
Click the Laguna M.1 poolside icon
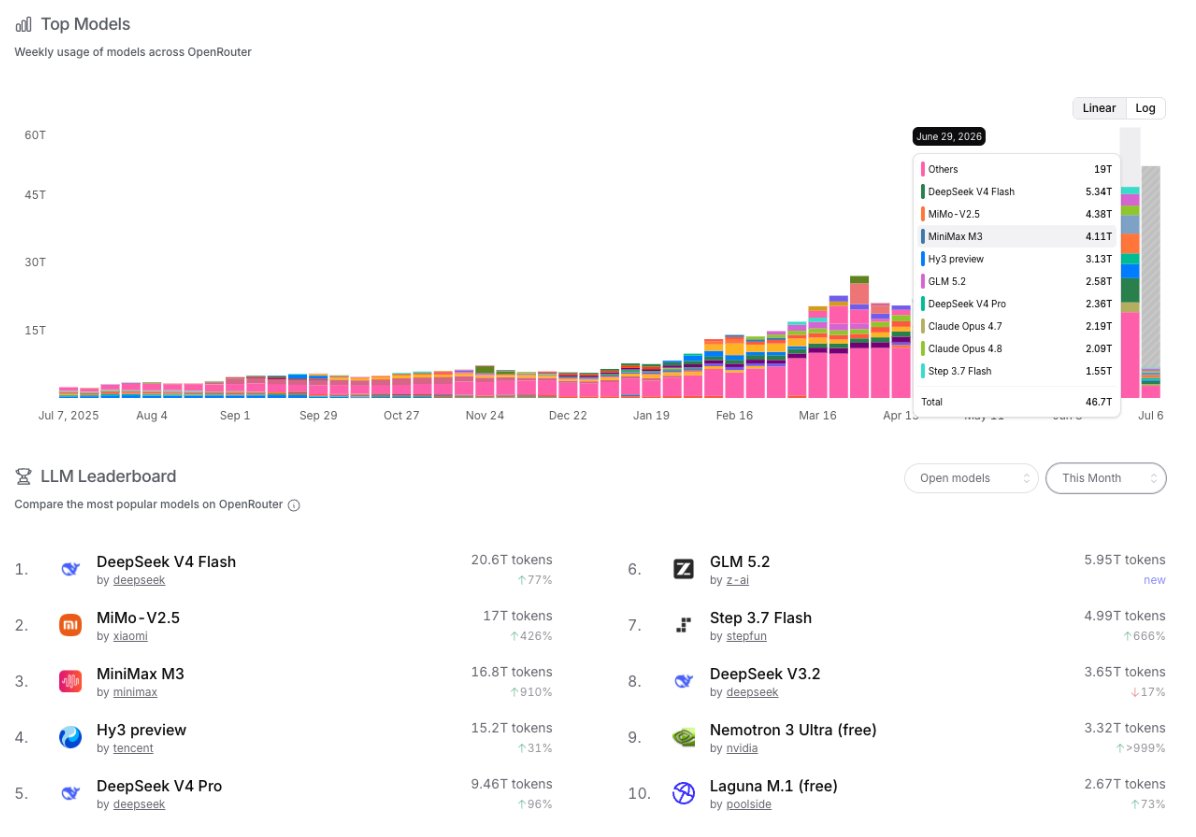point(683,794)
